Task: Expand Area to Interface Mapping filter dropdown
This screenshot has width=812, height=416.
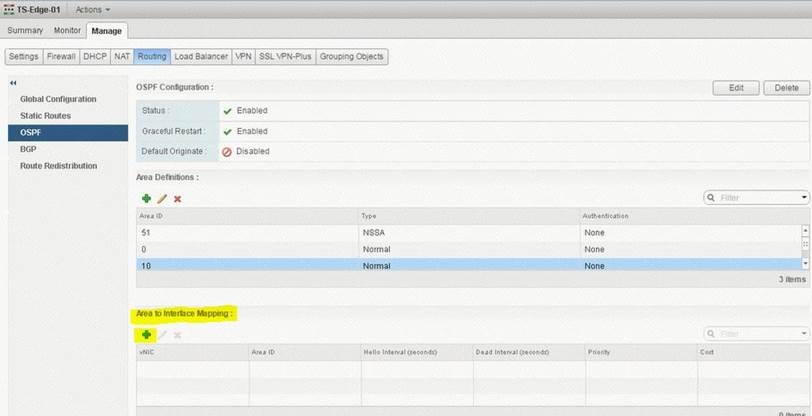Action: point(804,334)
